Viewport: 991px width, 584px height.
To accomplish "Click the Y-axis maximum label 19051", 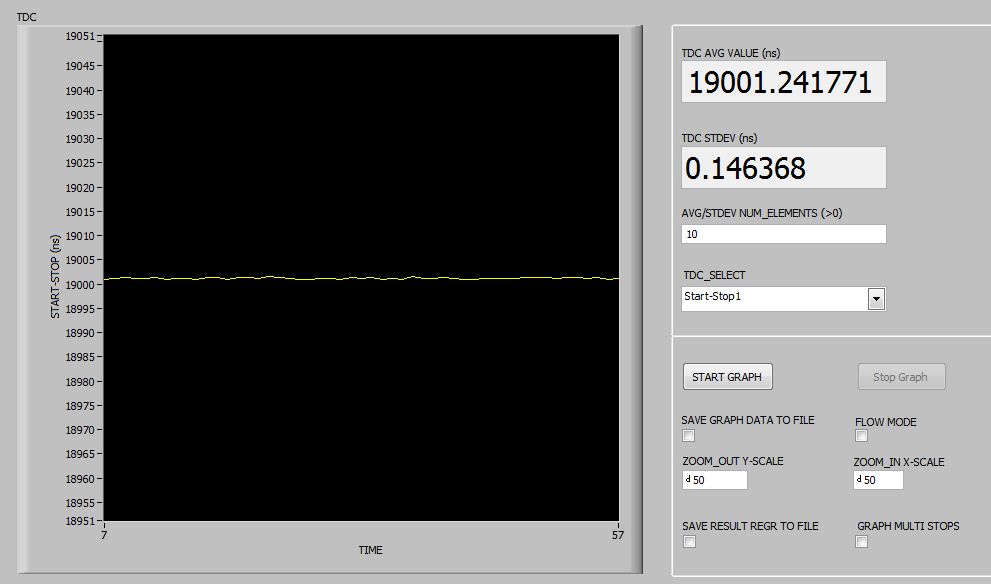I will coord(80,36).
